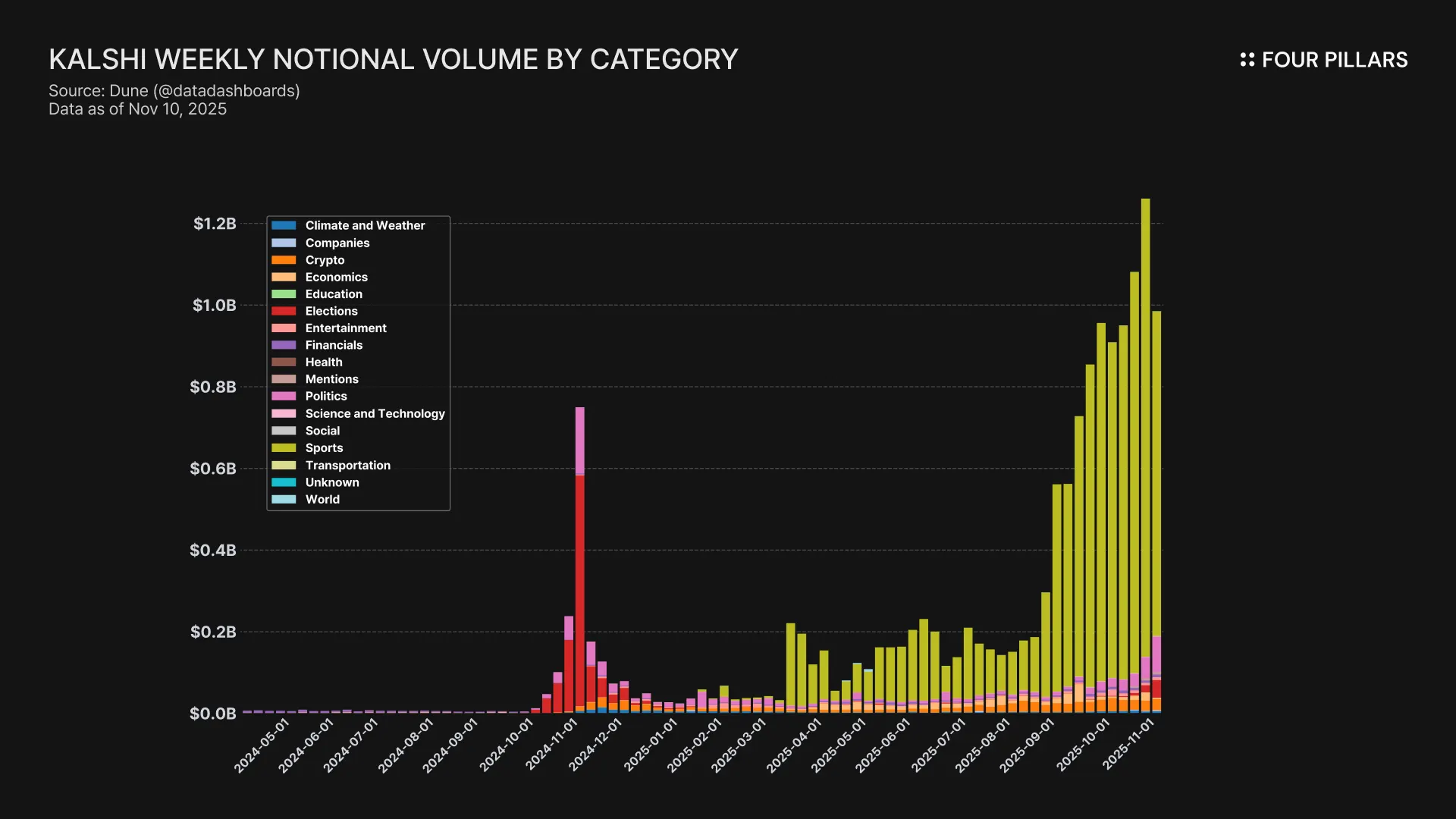Click the World legend color swatch

coord(284,500)
